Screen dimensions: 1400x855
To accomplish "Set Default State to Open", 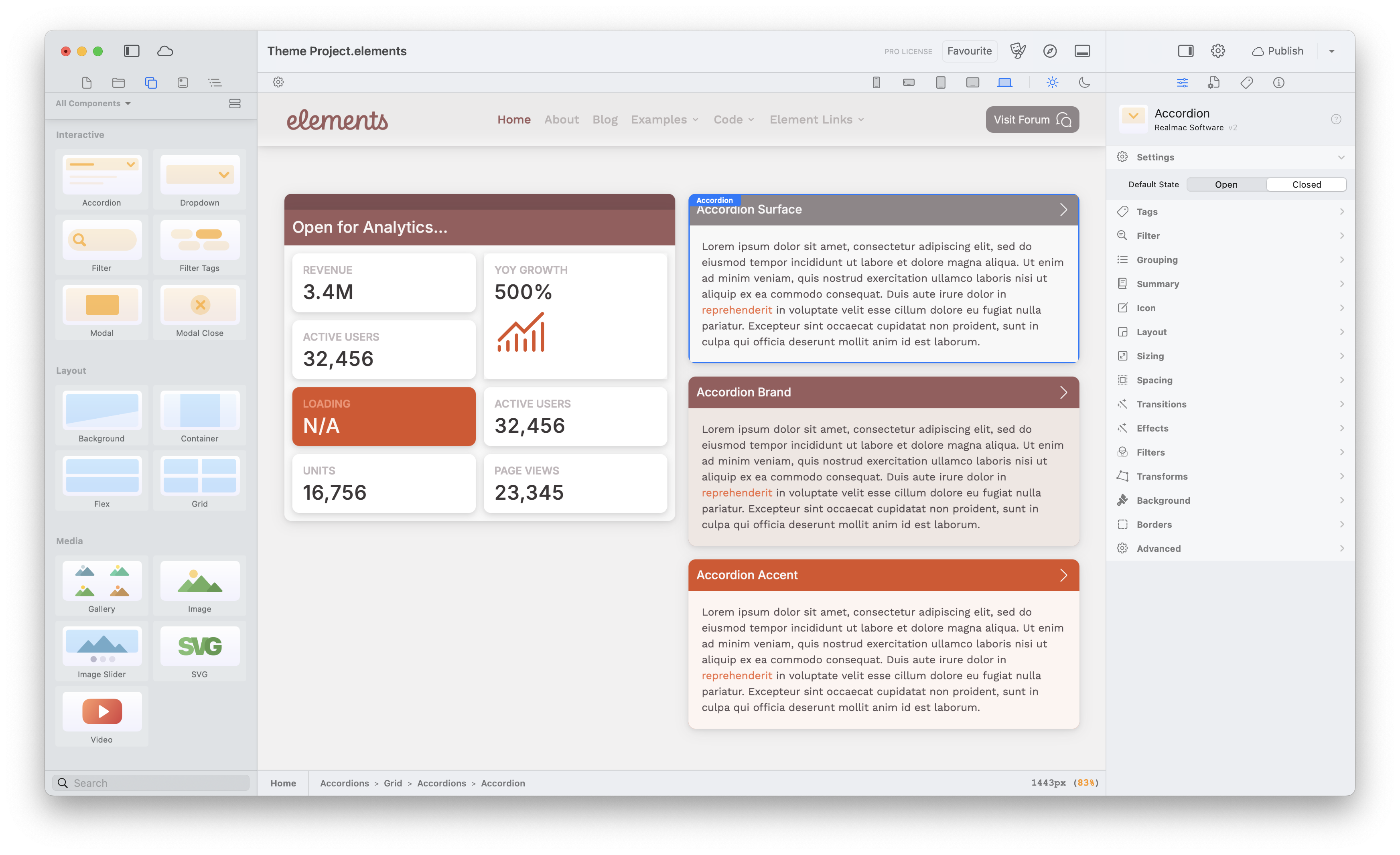I will 1226,184.
